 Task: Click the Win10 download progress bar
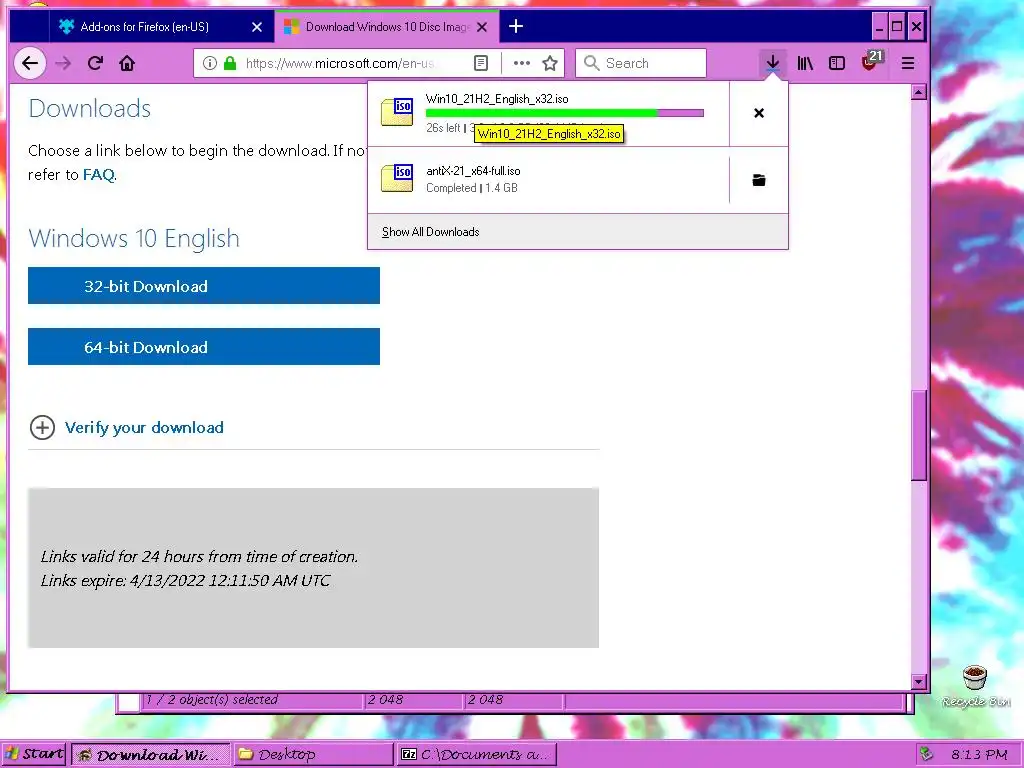click(x=564, y=113)
